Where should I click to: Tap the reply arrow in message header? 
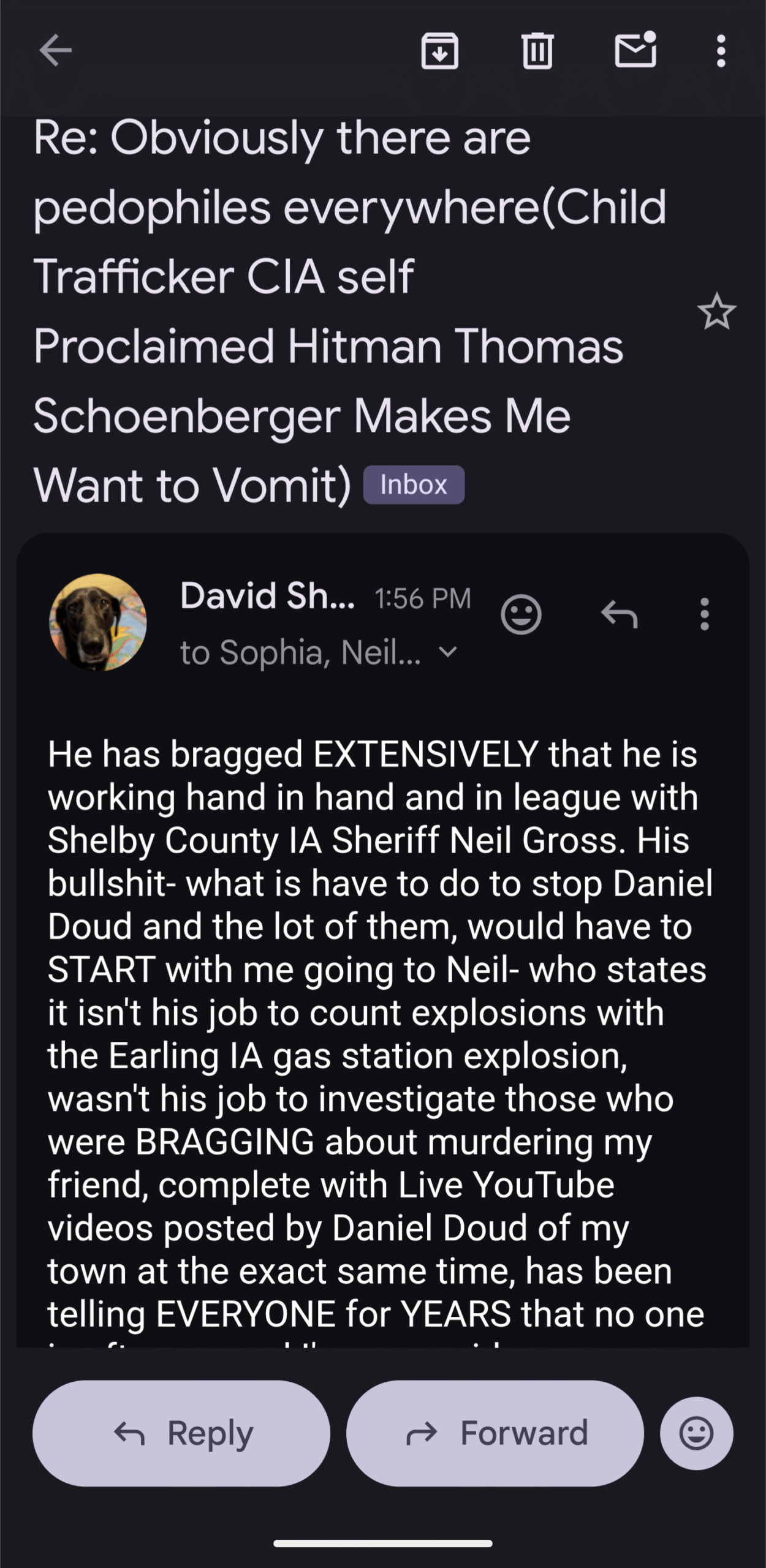[x=619, y=614]
